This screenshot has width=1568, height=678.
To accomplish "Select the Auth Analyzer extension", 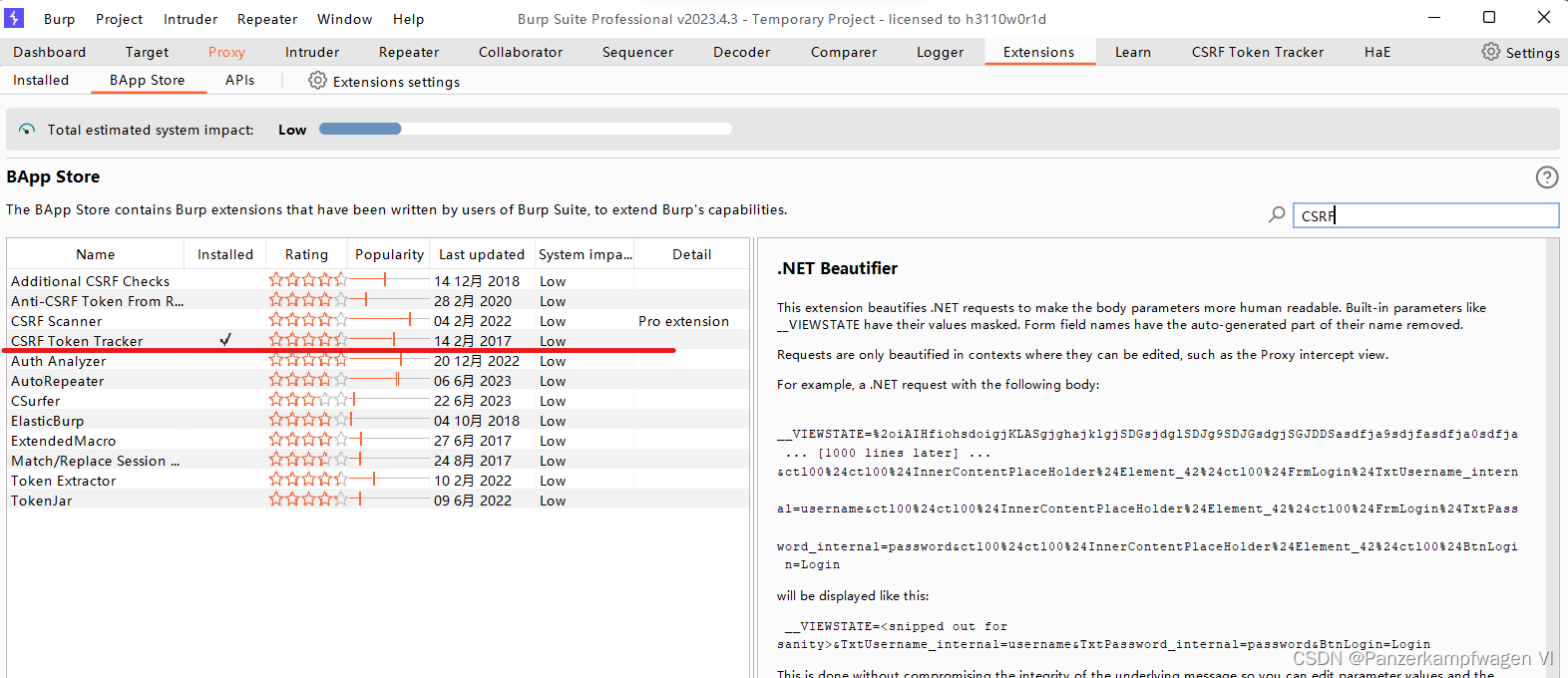I will (378, 360).
